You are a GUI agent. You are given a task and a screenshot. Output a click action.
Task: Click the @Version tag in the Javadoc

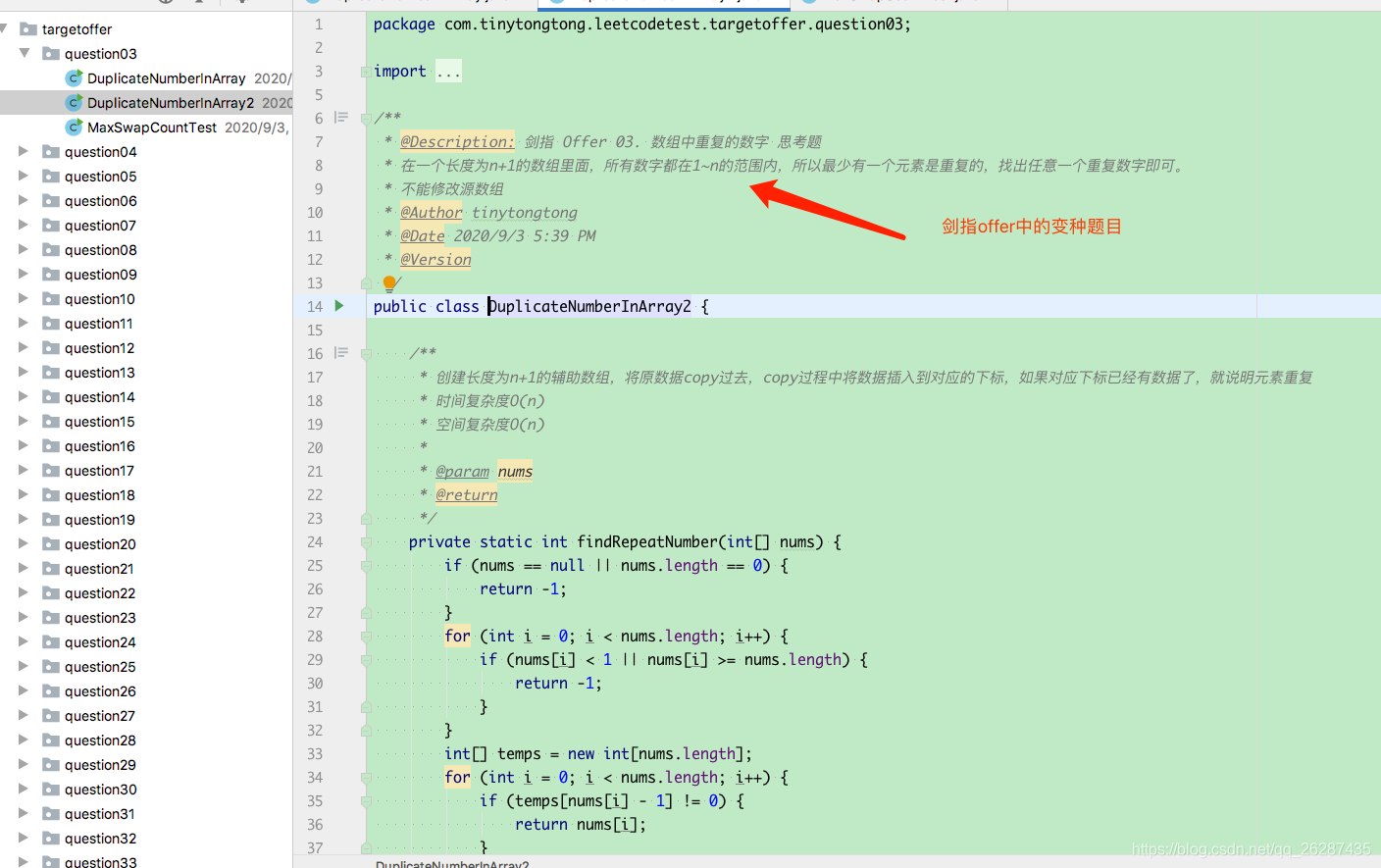pyautogui.click(x=435, y=260)
